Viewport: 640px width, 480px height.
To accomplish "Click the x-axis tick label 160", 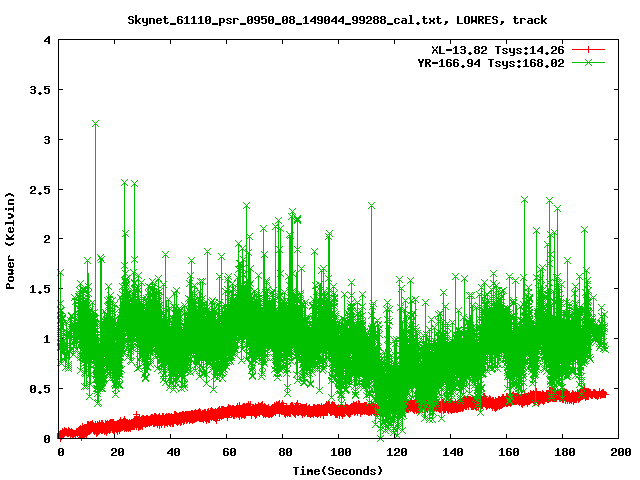I will (507, 452).
